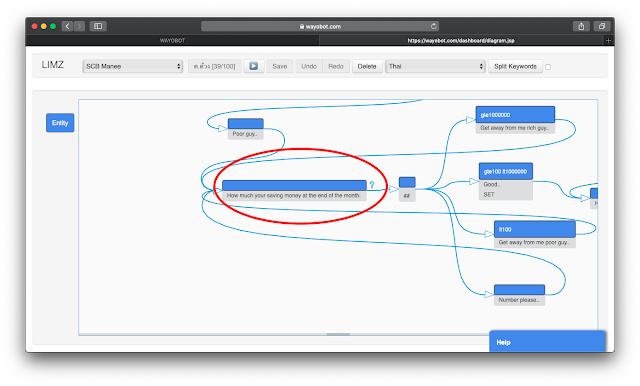The width and height of the screenshot is (640, 386).
Task: Toggle the checkbox next to Split Keywords
Action: [x=548, y=67]
